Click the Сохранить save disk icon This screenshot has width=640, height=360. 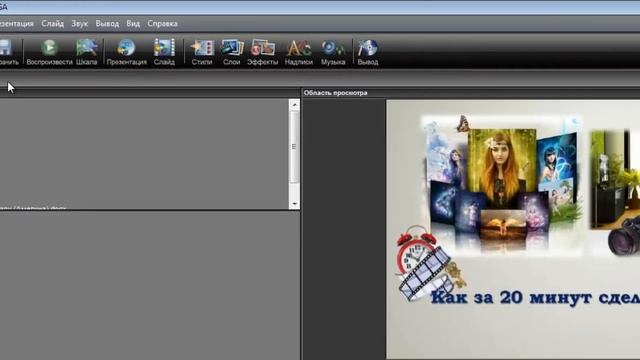point(6,48)
